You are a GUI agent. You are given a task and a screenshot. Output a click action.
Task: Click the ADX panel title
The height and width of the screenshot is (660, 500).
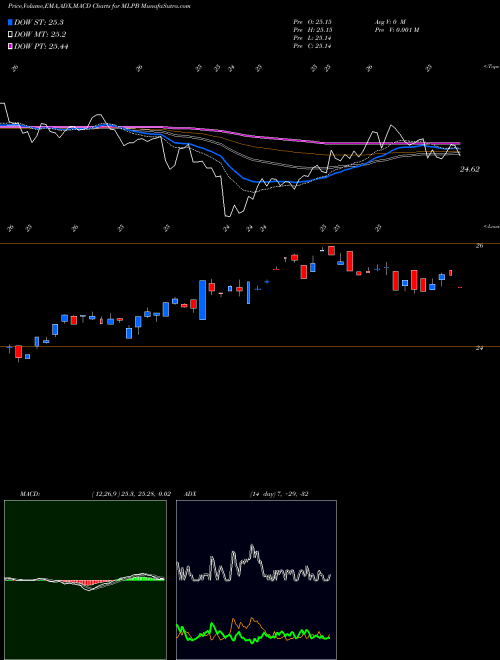click(x=191, y=494)
